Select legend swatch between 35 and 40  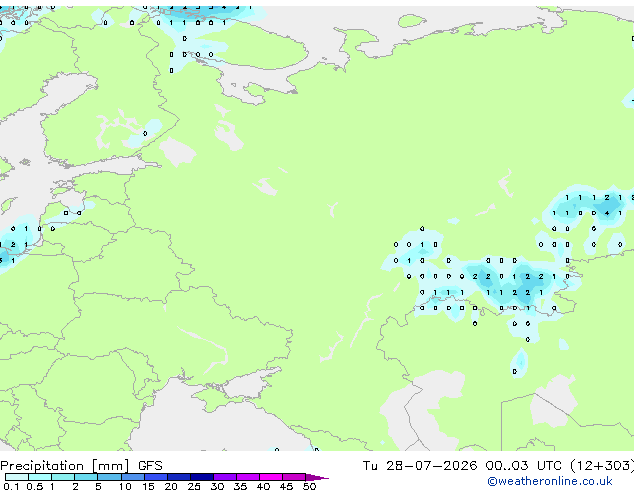[x=248, y=477]
